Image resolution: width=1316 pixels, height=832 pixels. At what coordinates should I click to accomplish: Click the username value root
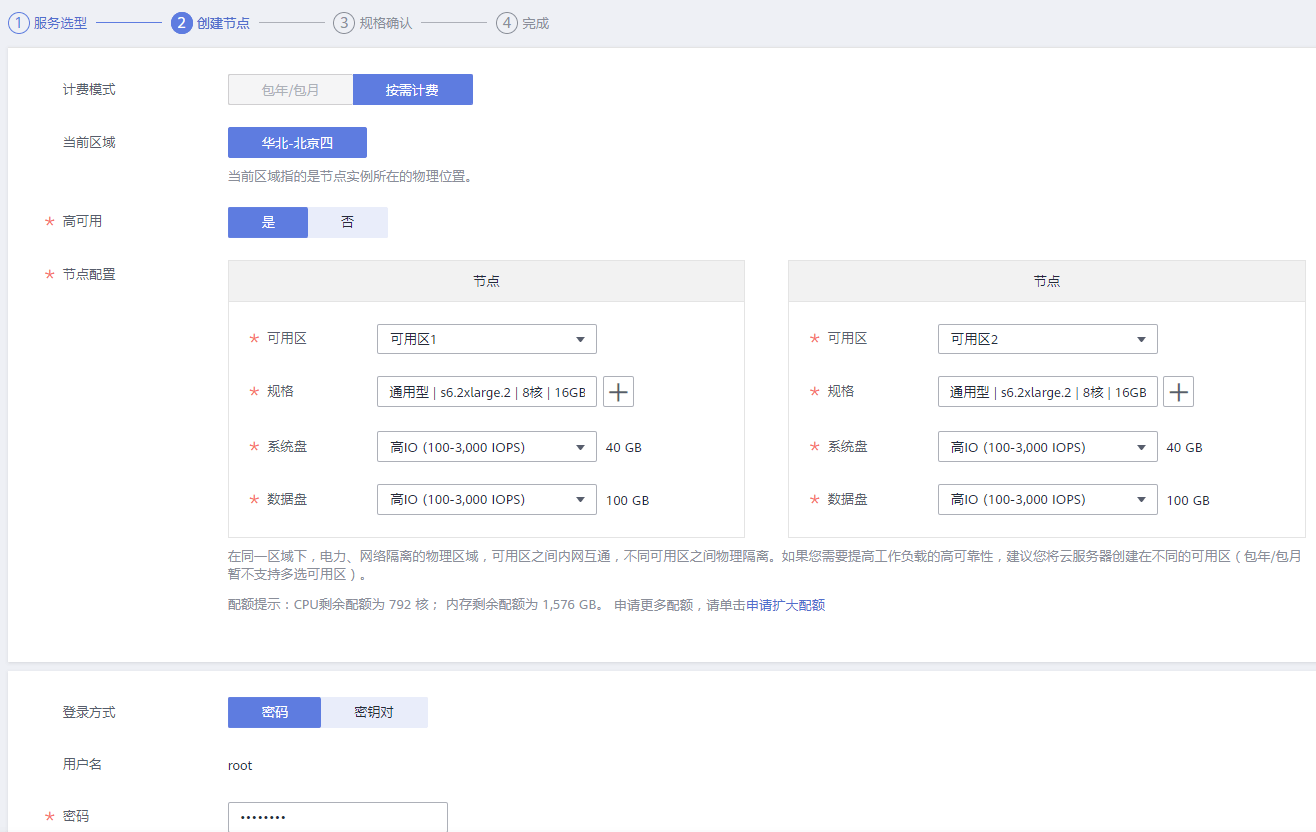pyautogui.click(x=240, y=766)
